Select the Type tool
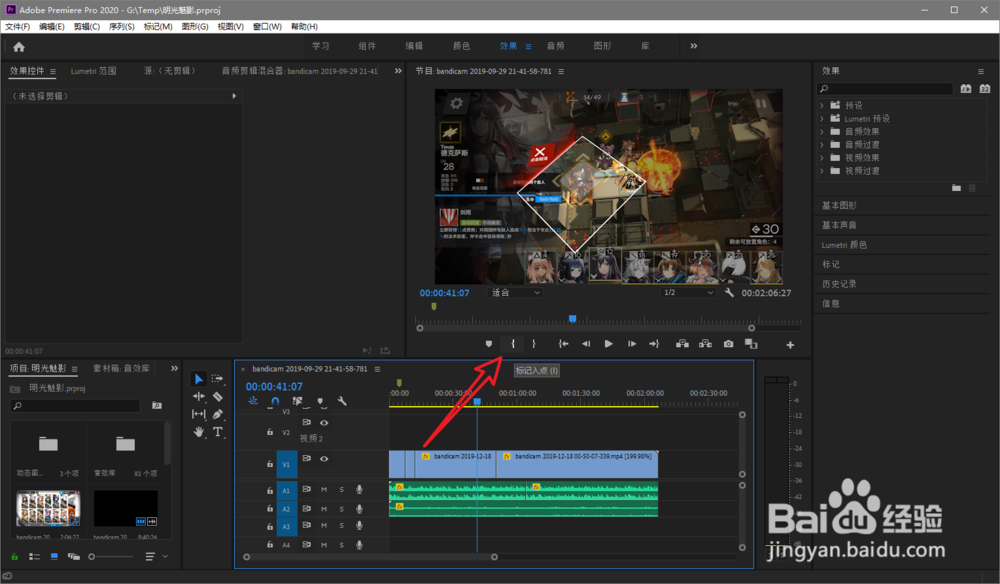 (x=218, y=432)
